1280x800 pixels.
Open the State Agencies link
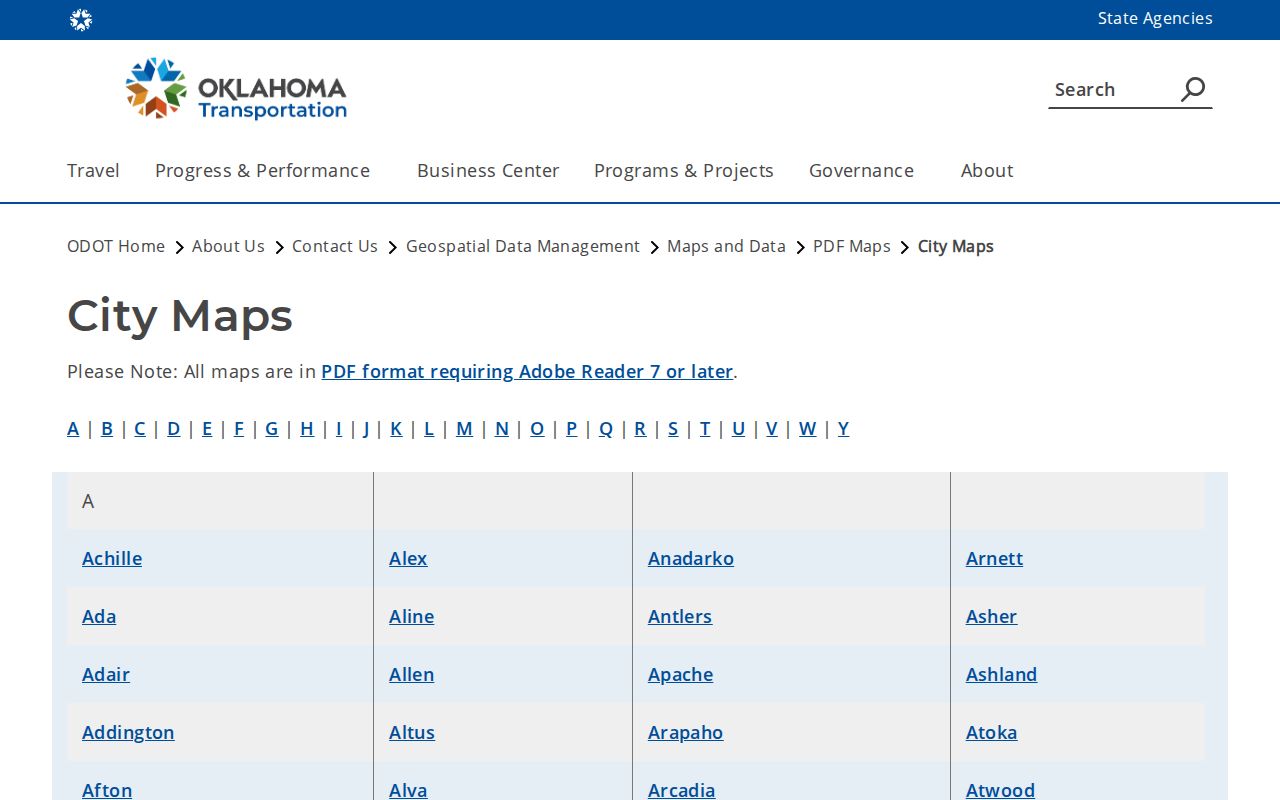[x=1155, y=18]
